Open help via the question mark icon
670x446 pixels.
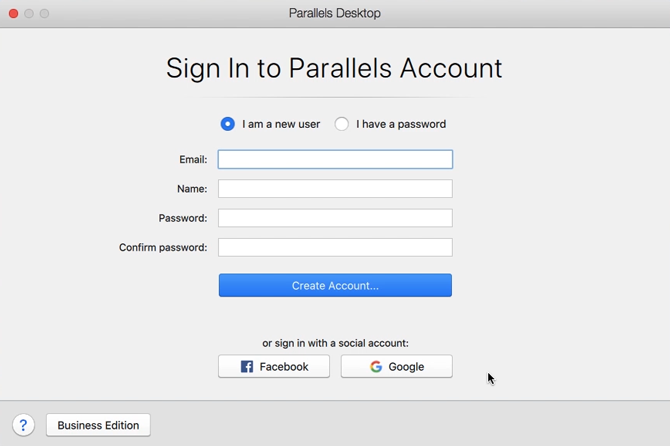pos(23,425)
